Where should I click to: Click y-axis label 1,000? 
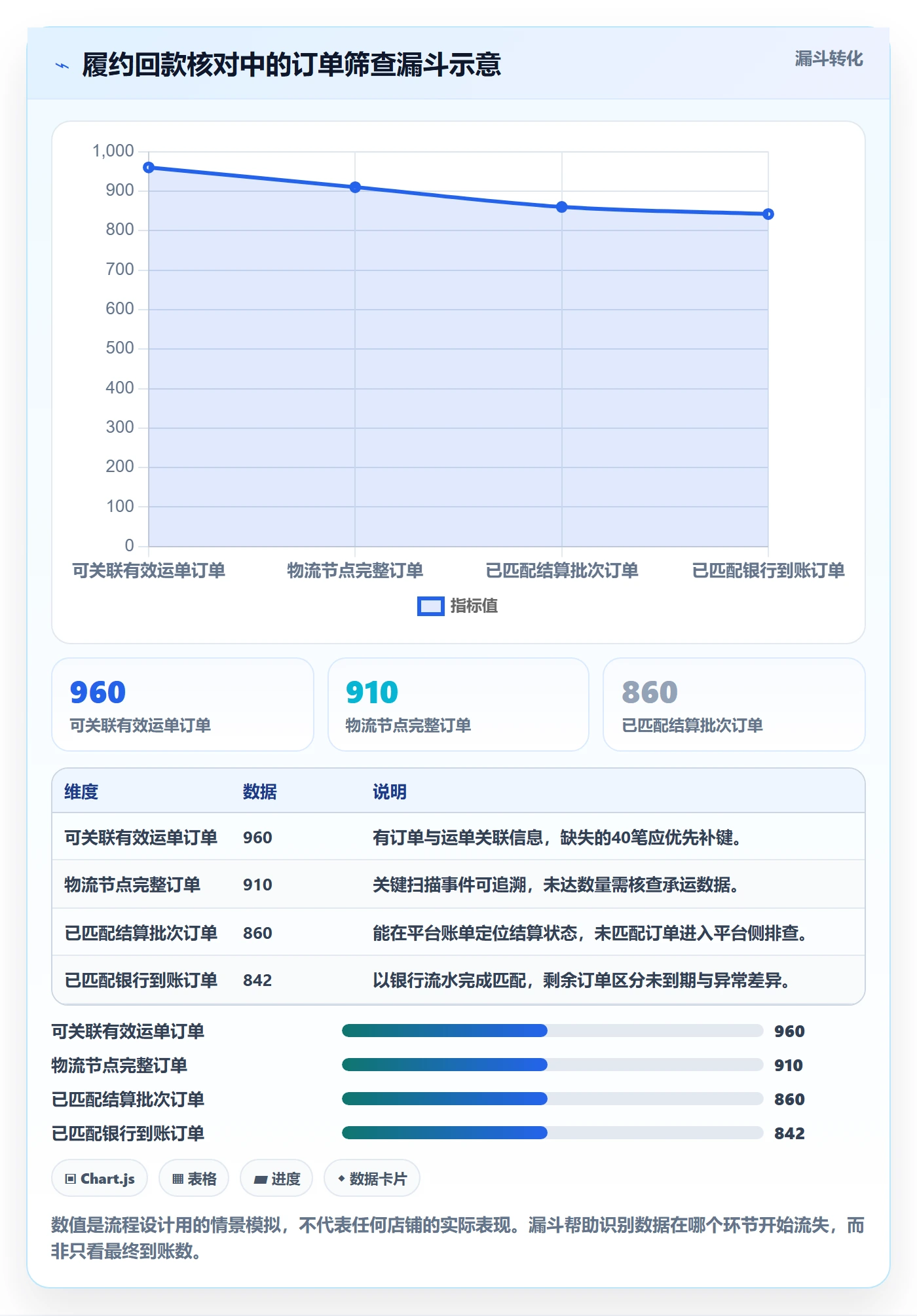coord(113,151)
